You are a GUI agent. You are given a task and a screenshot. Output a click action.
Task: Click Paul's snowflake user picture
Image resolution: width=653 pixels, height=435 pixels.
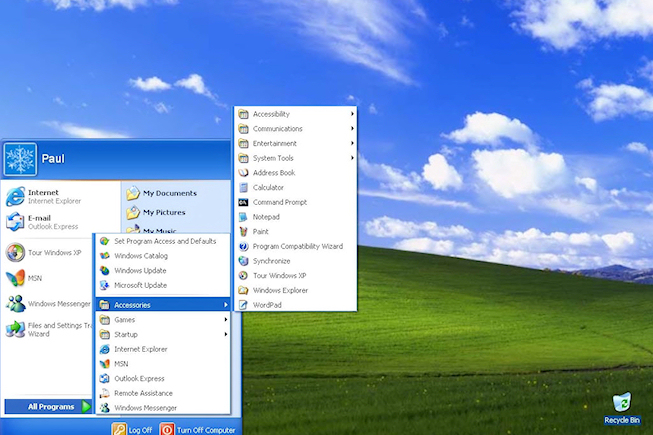point(20,159)
